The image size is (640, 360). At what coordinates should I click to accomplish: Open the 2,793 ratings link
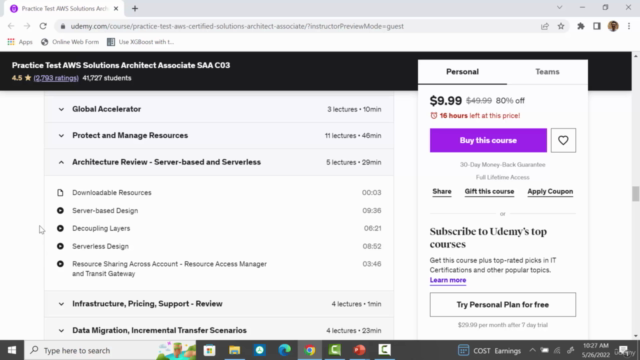pos(56,78)
